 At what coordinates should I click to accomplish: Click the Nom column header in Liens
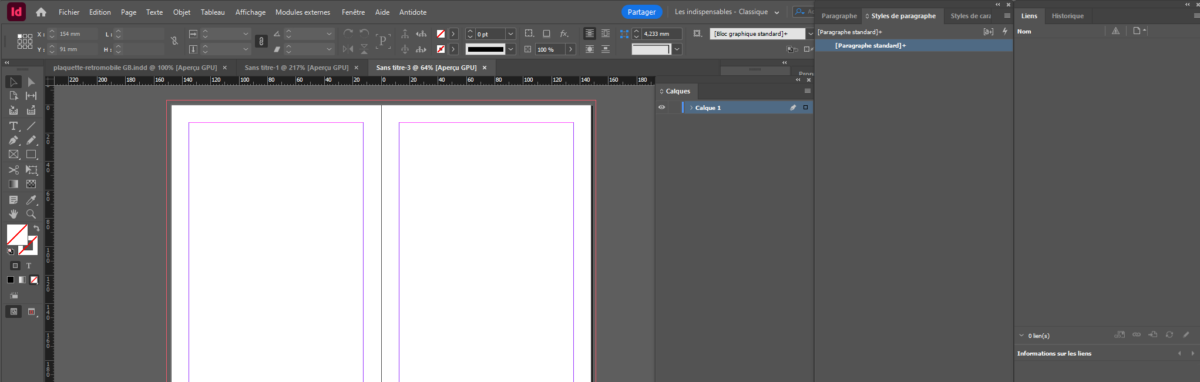click(1024, 32)
